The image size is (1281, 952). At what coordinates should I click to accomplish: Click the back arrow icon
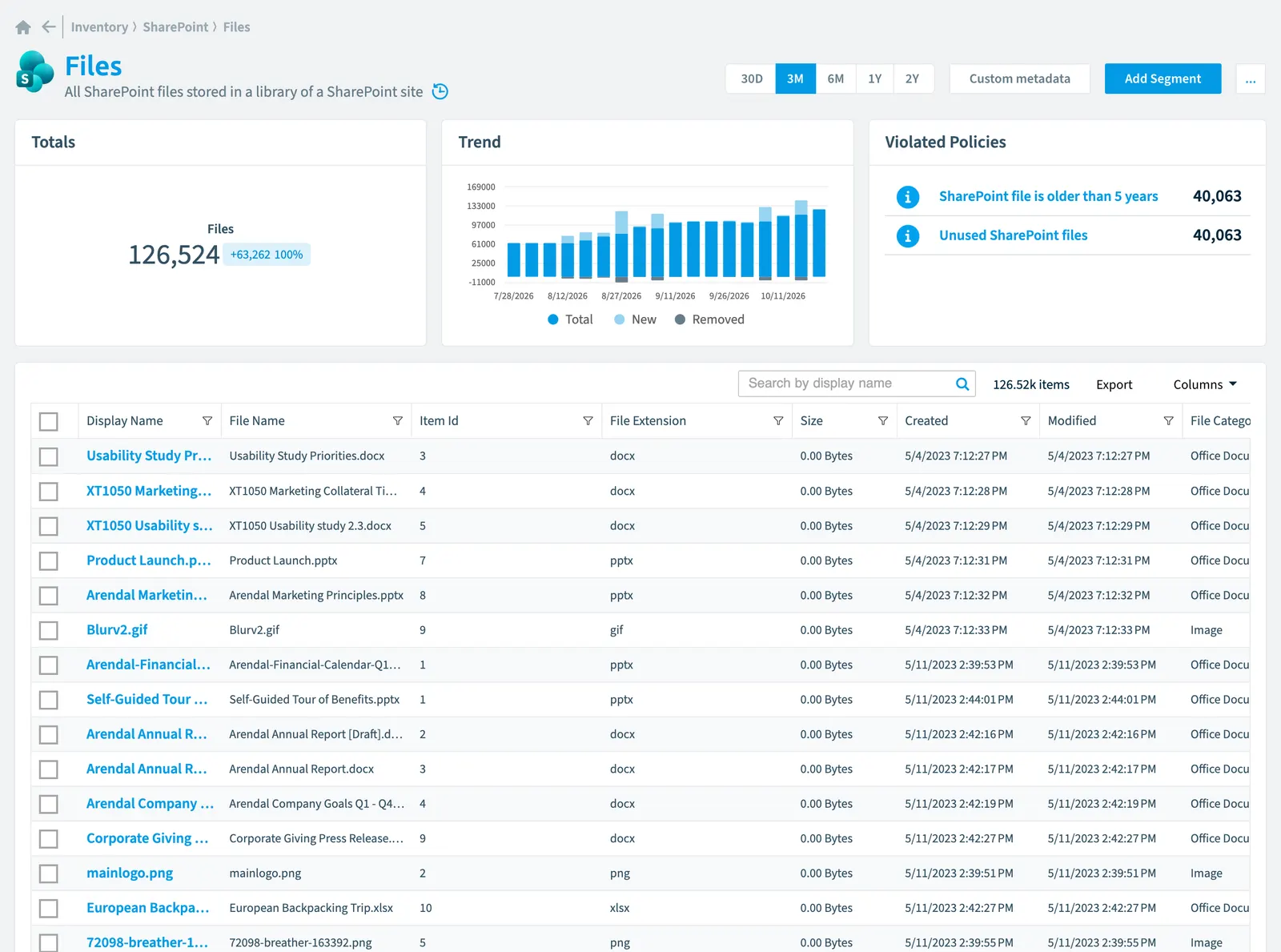49,27
